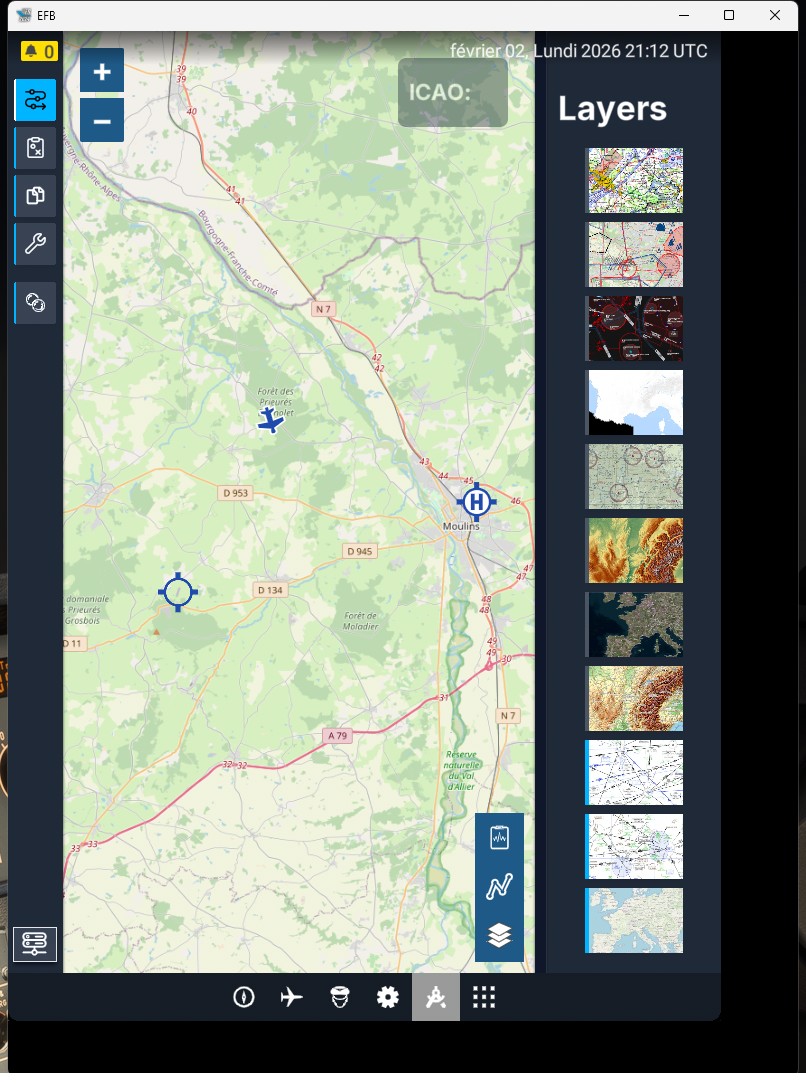This screenshot has height=1084, width=806.
Task: Click the yellow notification bell badge
Action: click(39, 51)
